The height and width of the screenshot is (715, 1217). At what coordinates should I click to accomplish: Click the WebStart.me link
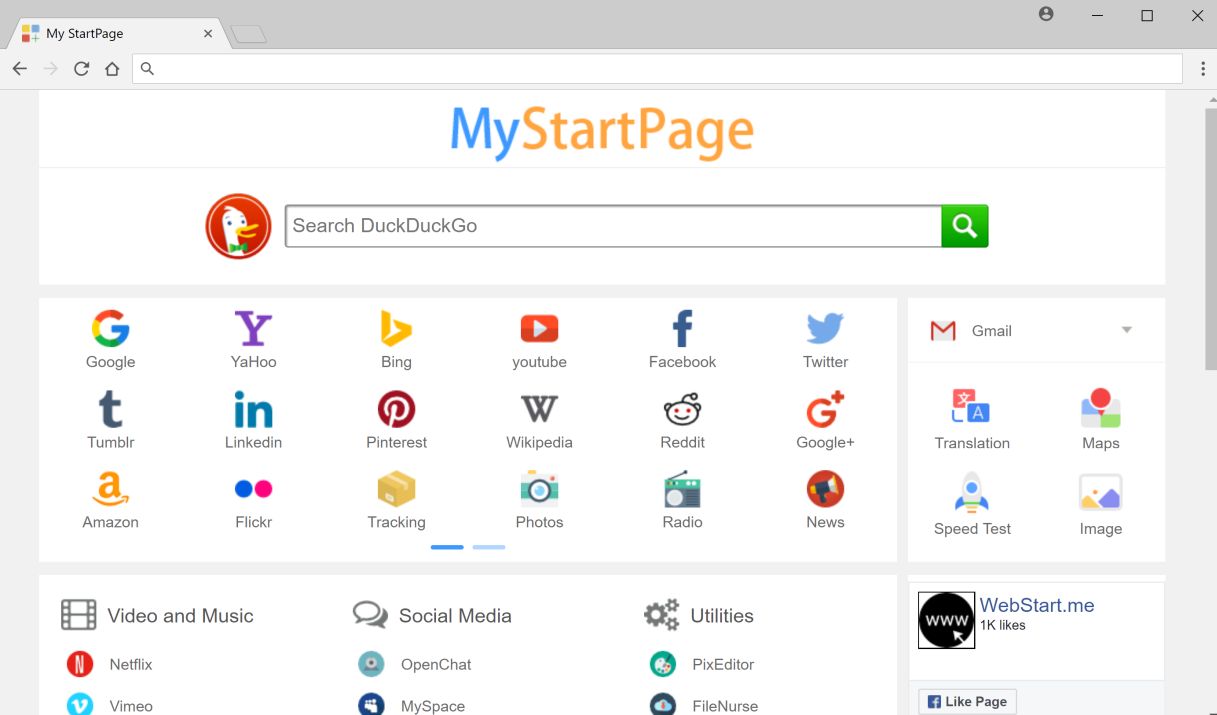[x=1037, y=605]
